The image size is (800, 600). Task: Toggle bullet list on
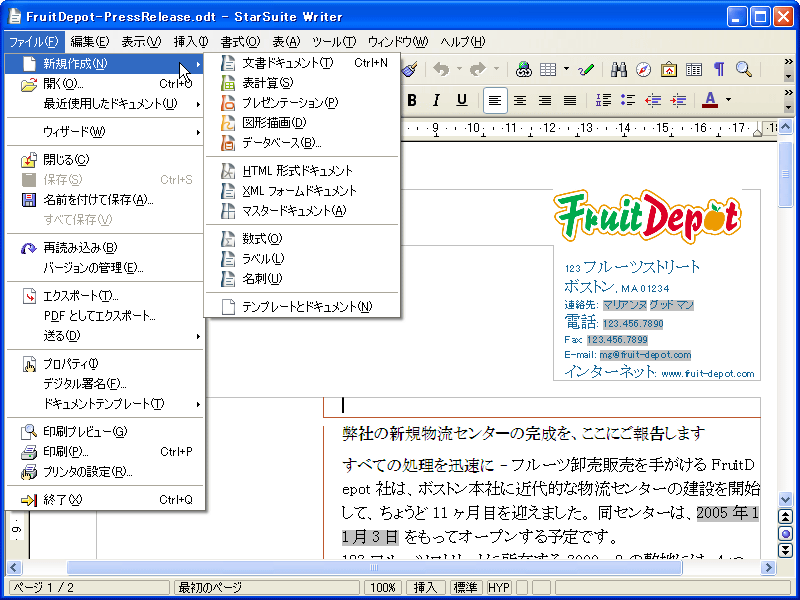(x=628, y=100)
